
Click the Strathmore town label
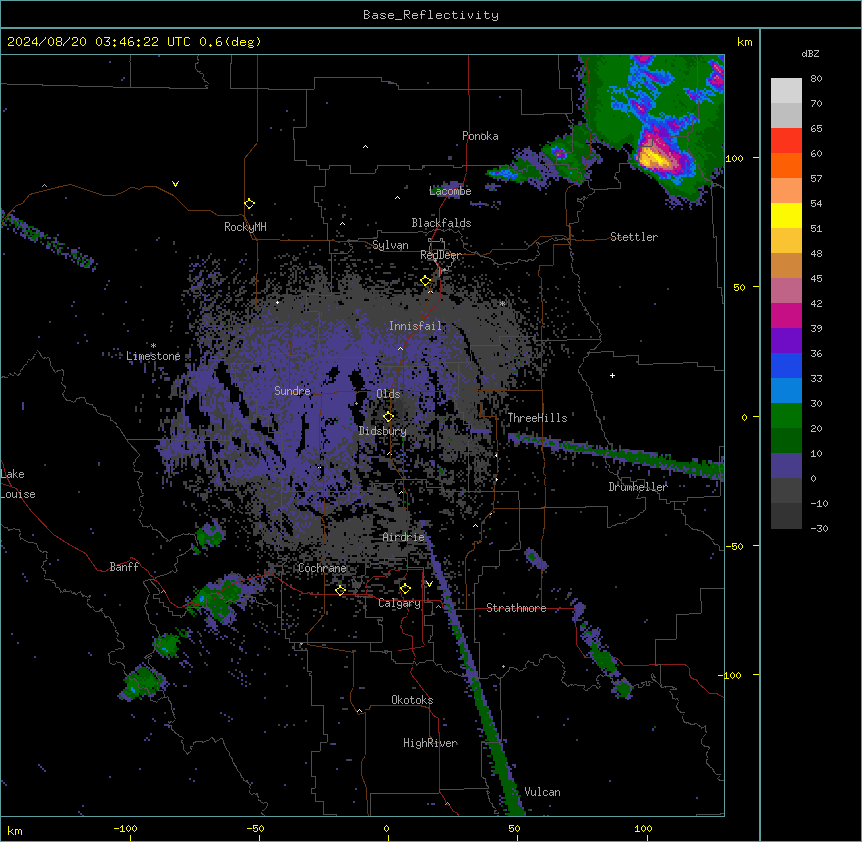(516, 608)
